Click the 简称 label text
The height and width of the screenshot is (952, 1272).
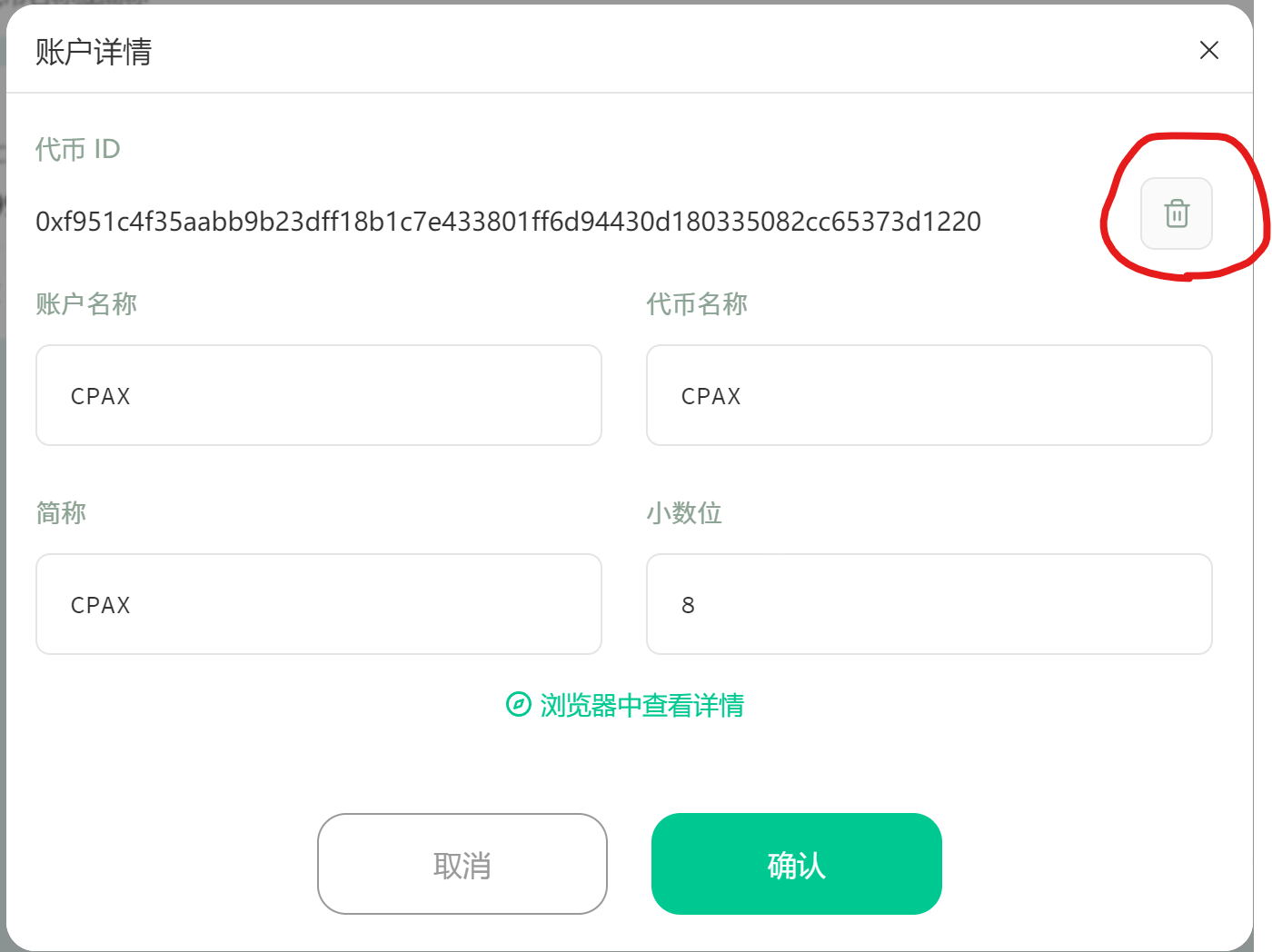[x=61, y=513]
